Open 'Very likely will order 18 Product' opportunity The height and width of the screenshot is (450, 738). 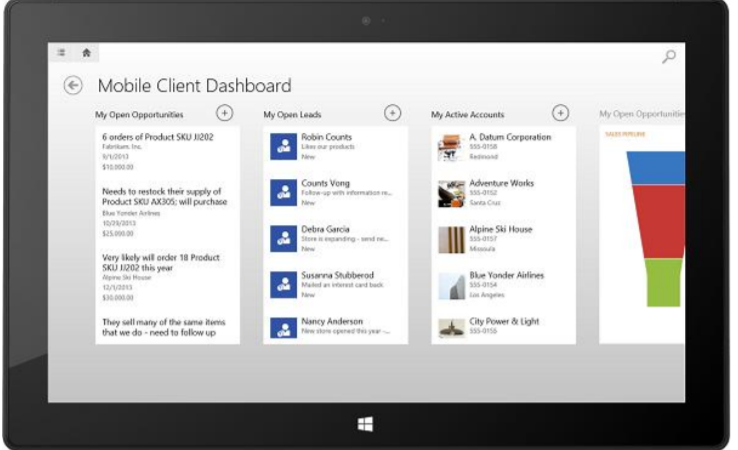160,262
